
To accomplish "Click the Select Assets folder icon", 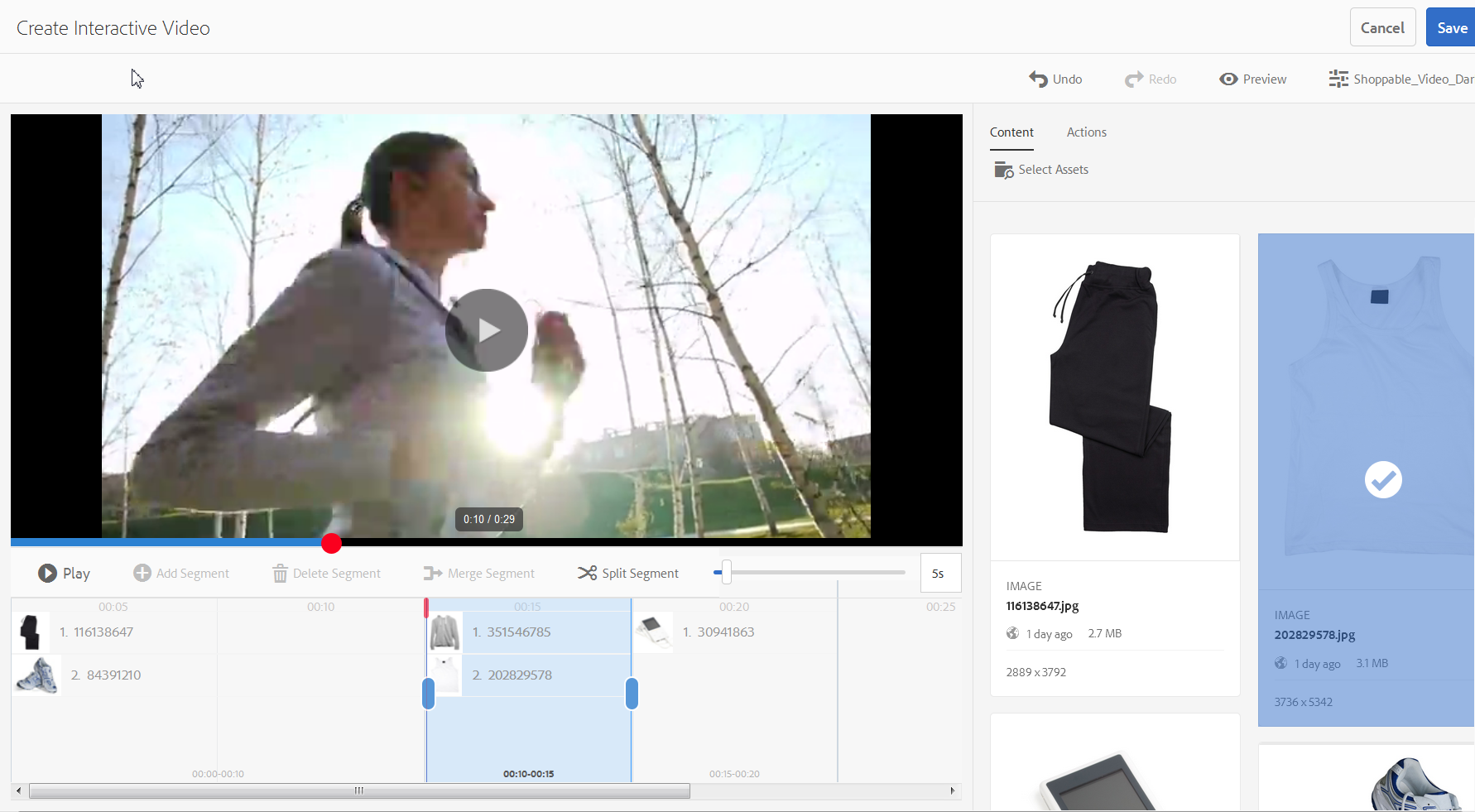I will [1003, 170].
